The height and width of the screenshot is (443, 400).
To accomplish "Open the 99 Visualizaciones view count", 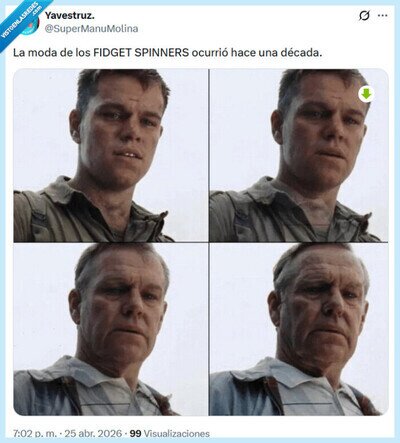I will coord(169,434).
